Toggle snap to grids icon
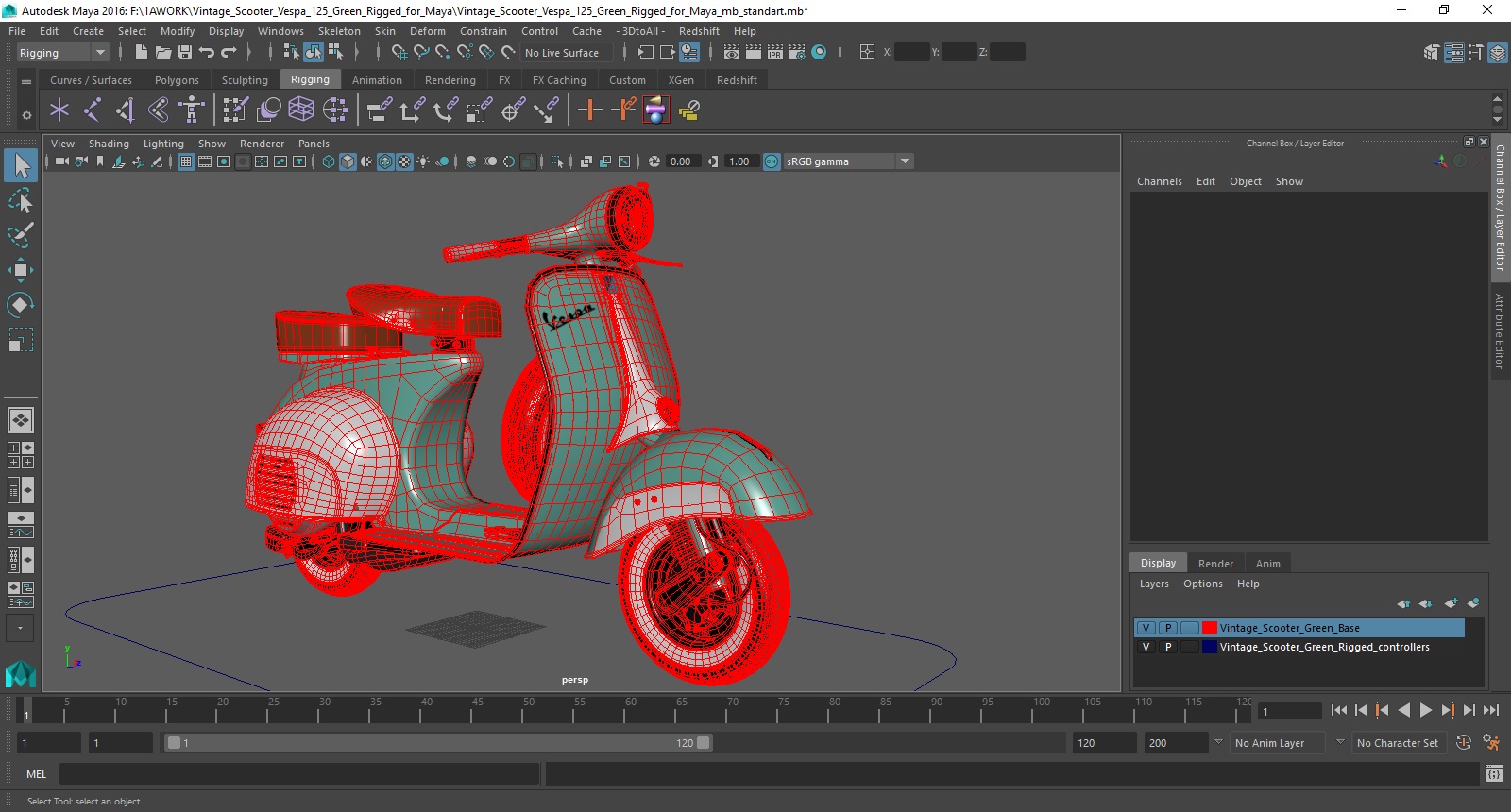The width and height of the screenshot is (1511, 812). tap(399, 52)
